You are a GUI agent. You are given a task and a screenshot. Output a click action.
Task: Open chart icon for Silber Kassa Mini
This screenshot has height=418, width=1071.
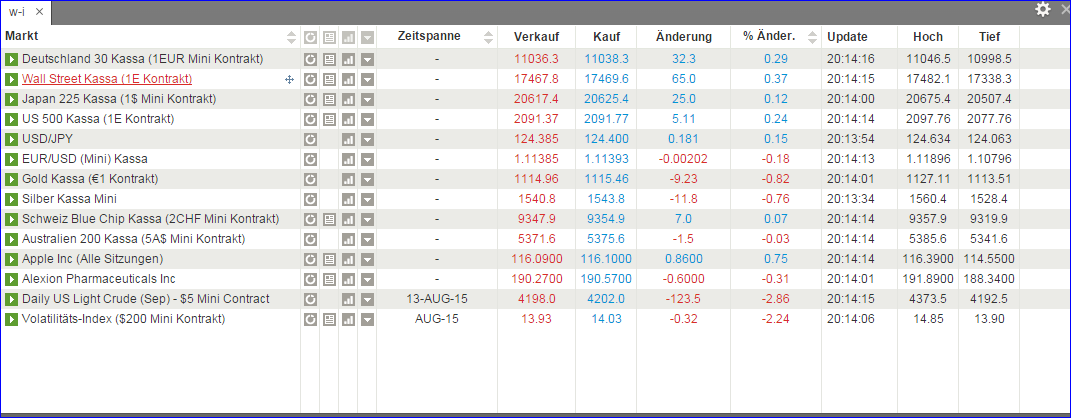point(348,199)
